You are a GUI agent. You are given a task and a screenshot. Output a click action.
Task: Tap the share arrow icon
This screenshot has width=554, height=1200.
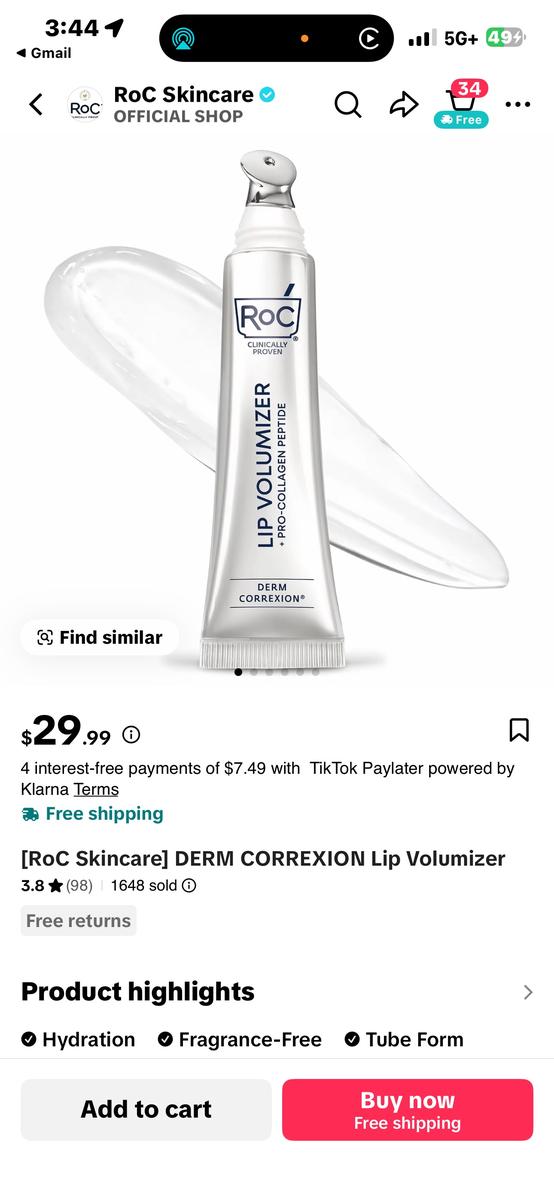[404, 104]
